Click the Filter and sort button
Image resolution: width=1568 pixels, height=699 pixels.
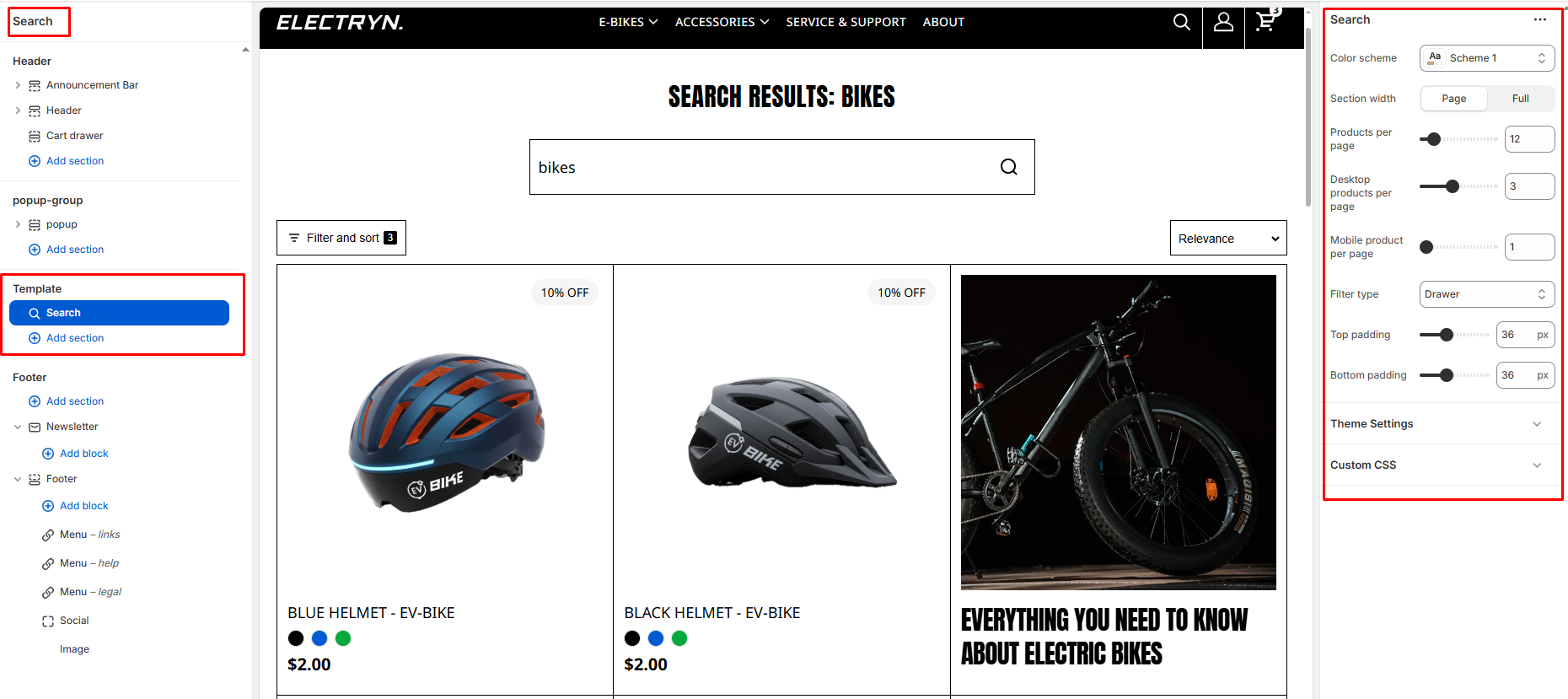[341, 238]
